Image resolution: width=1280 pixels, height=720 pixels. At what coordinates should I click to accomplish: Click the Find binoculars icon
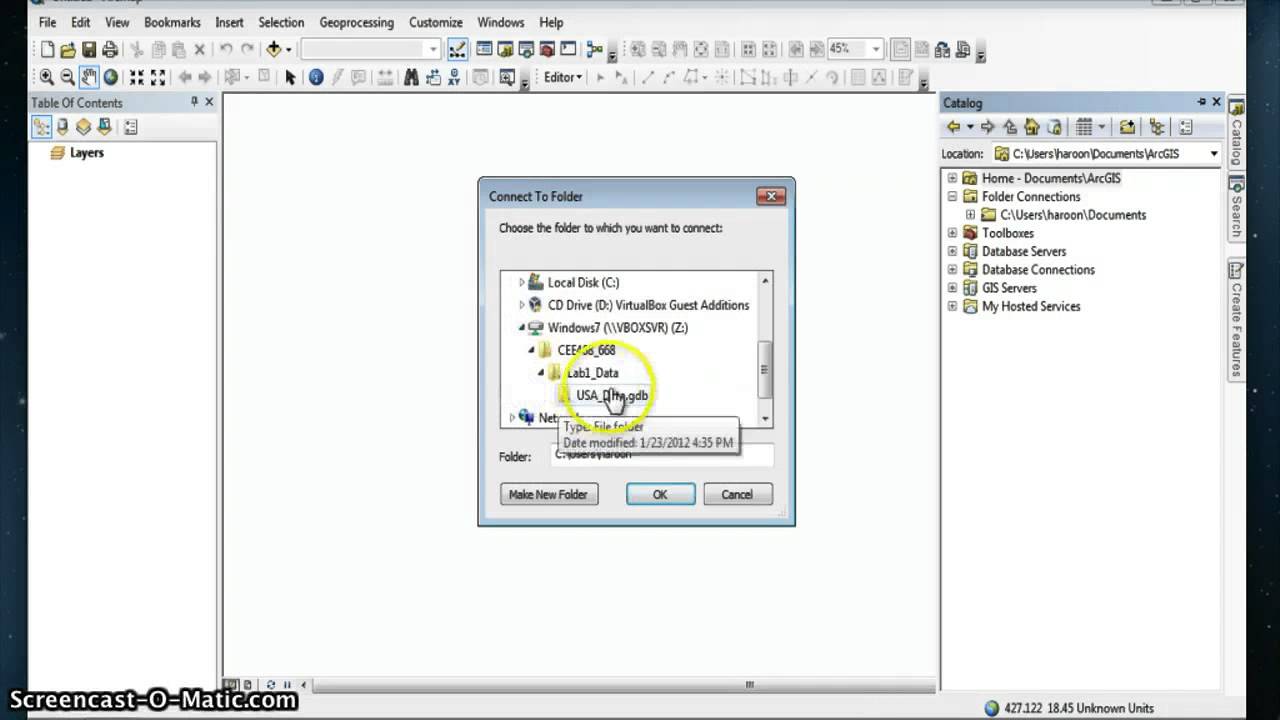(411, 77)
